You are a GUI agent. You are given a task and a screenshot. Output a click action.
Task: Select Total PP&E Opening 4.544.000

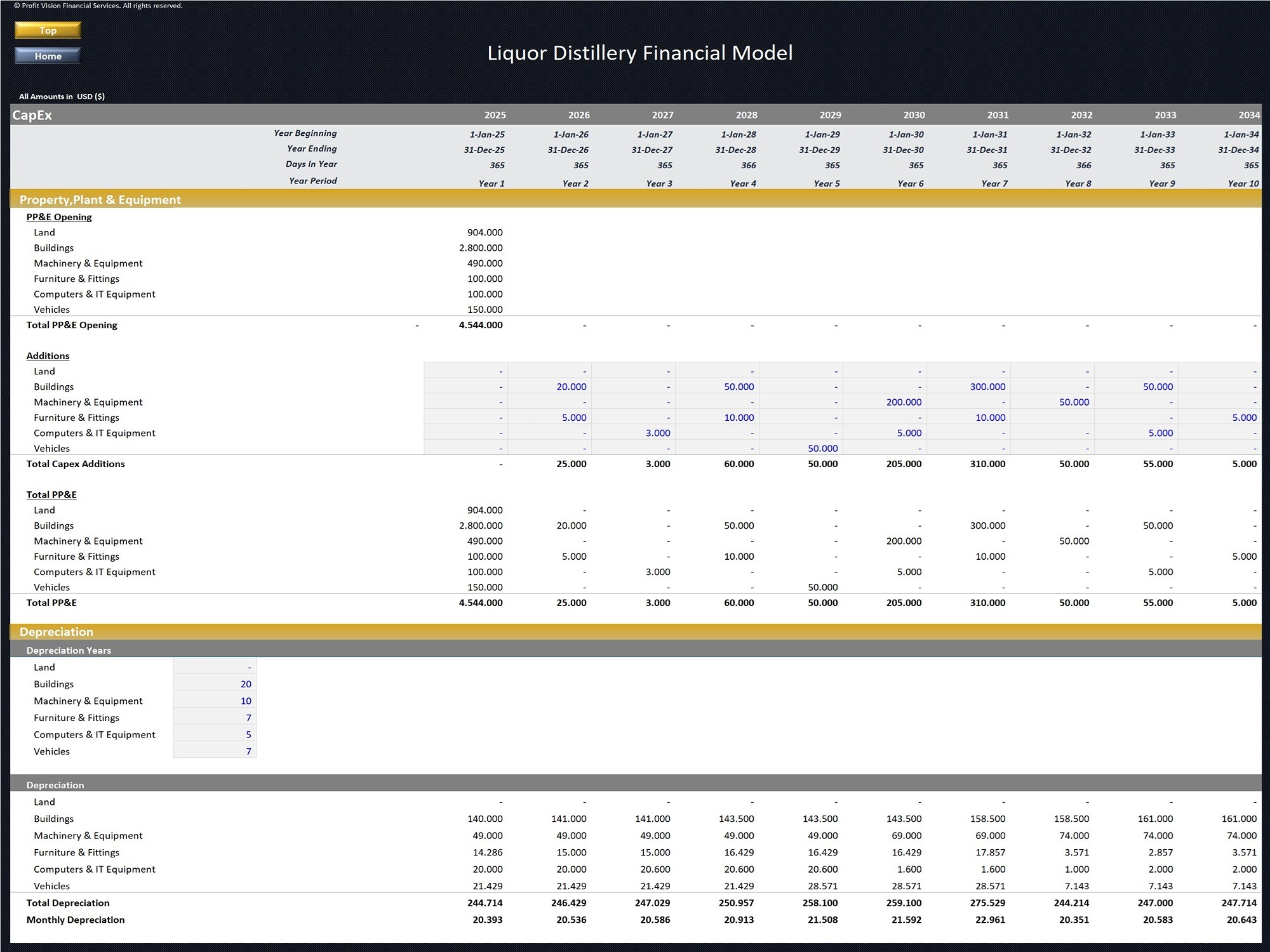481,325
